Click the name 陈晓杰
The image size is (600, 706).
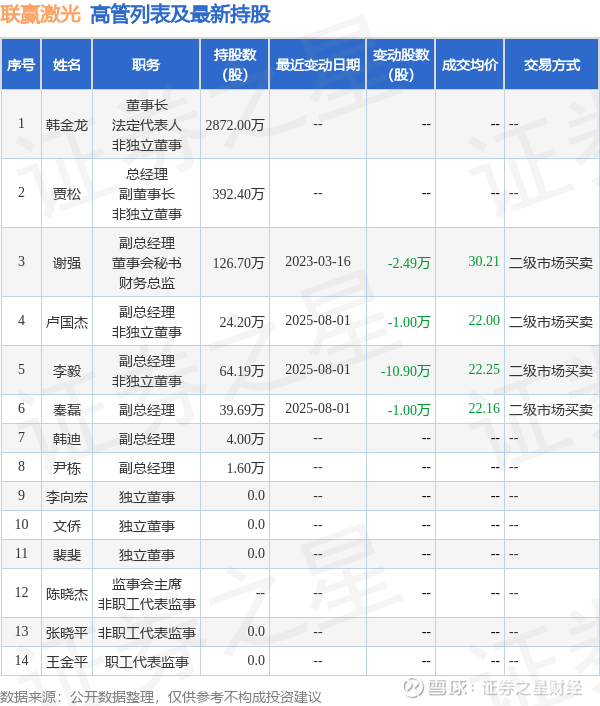[67, 594]
